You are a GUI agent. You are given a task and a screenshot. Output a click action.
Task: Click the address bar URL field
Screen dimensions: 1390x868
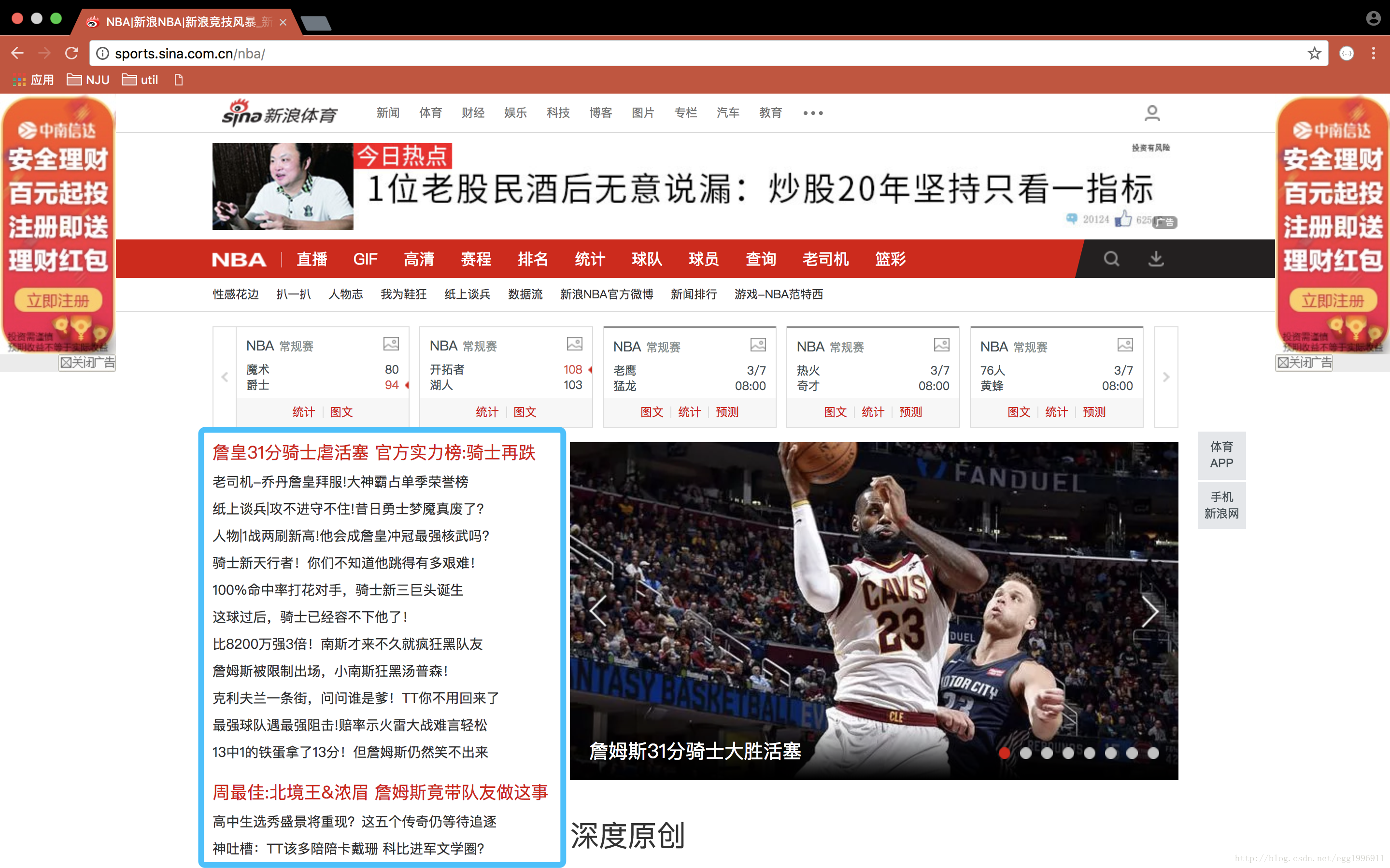click(709, 54)
